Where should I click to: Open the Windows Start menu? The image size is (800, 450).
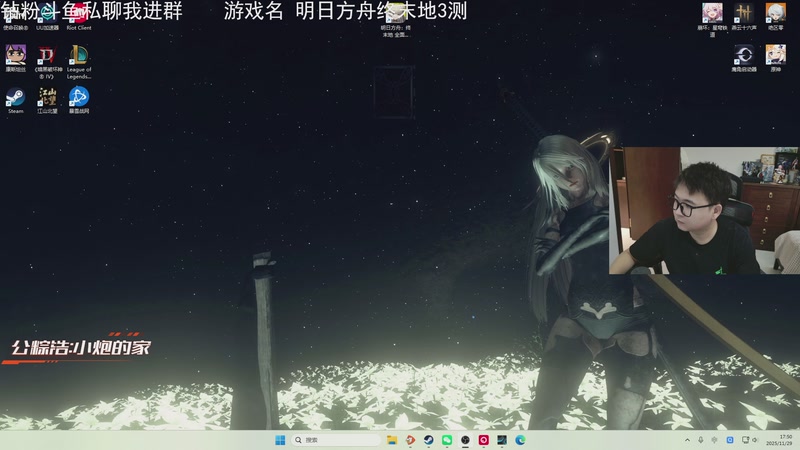(280, 440)
